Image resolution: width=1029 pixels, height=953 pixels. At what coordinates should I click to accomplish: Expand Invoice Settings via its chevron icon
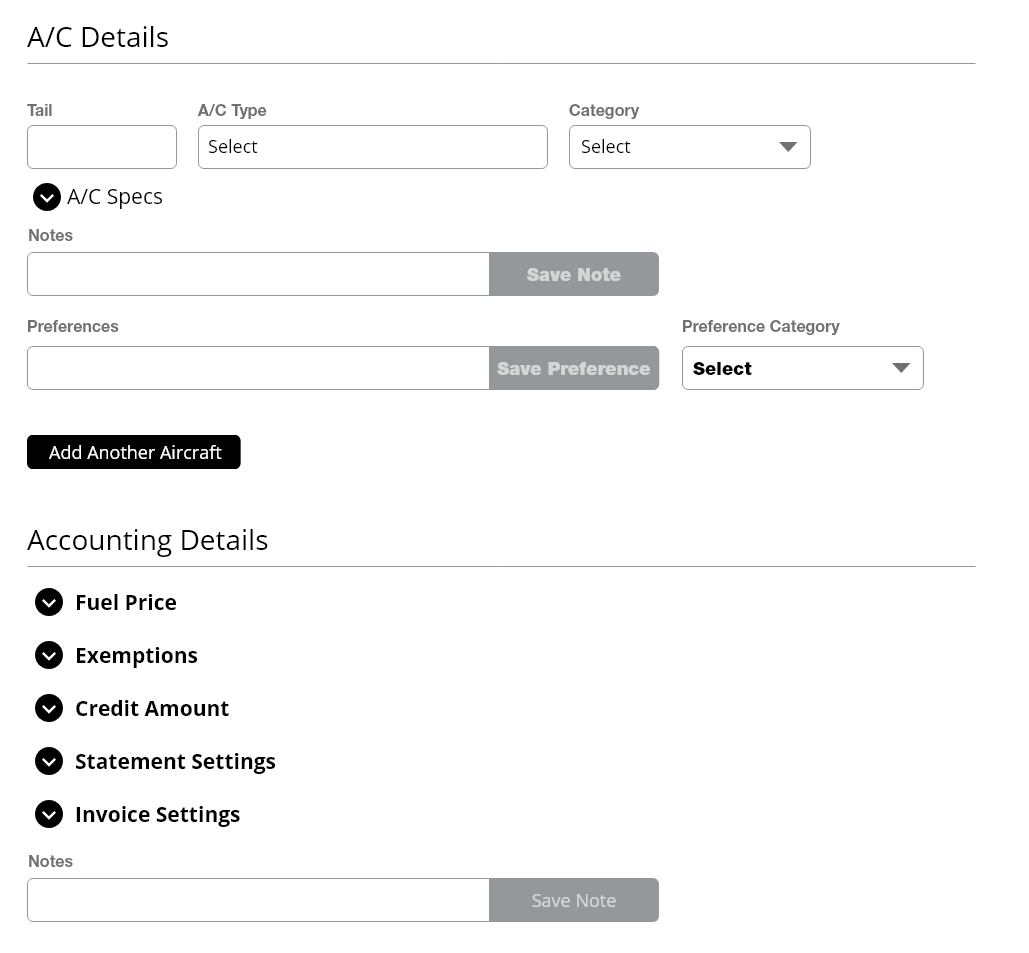[49, 814]
